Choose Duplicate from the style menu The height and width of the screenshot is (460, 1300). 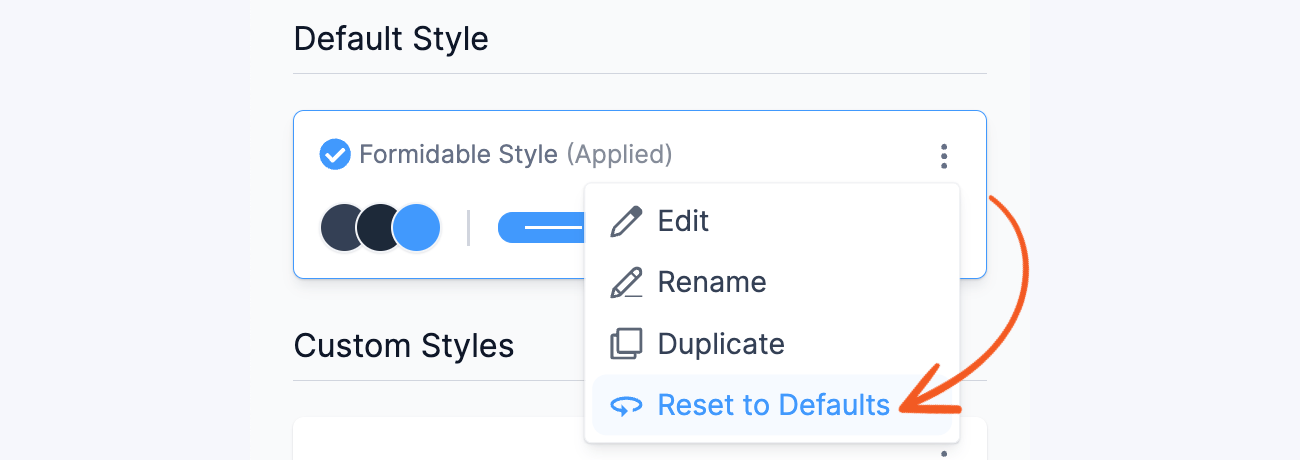tap(772, 344)
